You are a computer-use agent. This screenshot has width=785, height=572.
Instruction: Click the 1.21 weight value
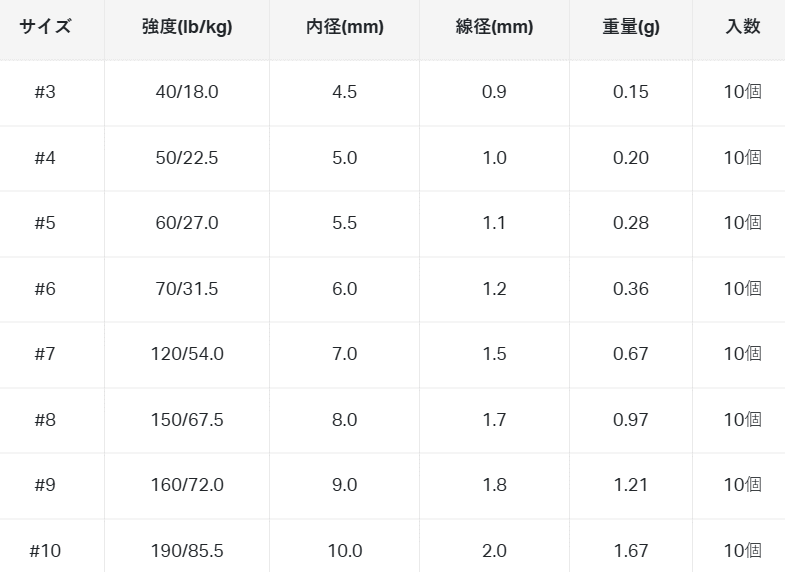tap(631, 485)
